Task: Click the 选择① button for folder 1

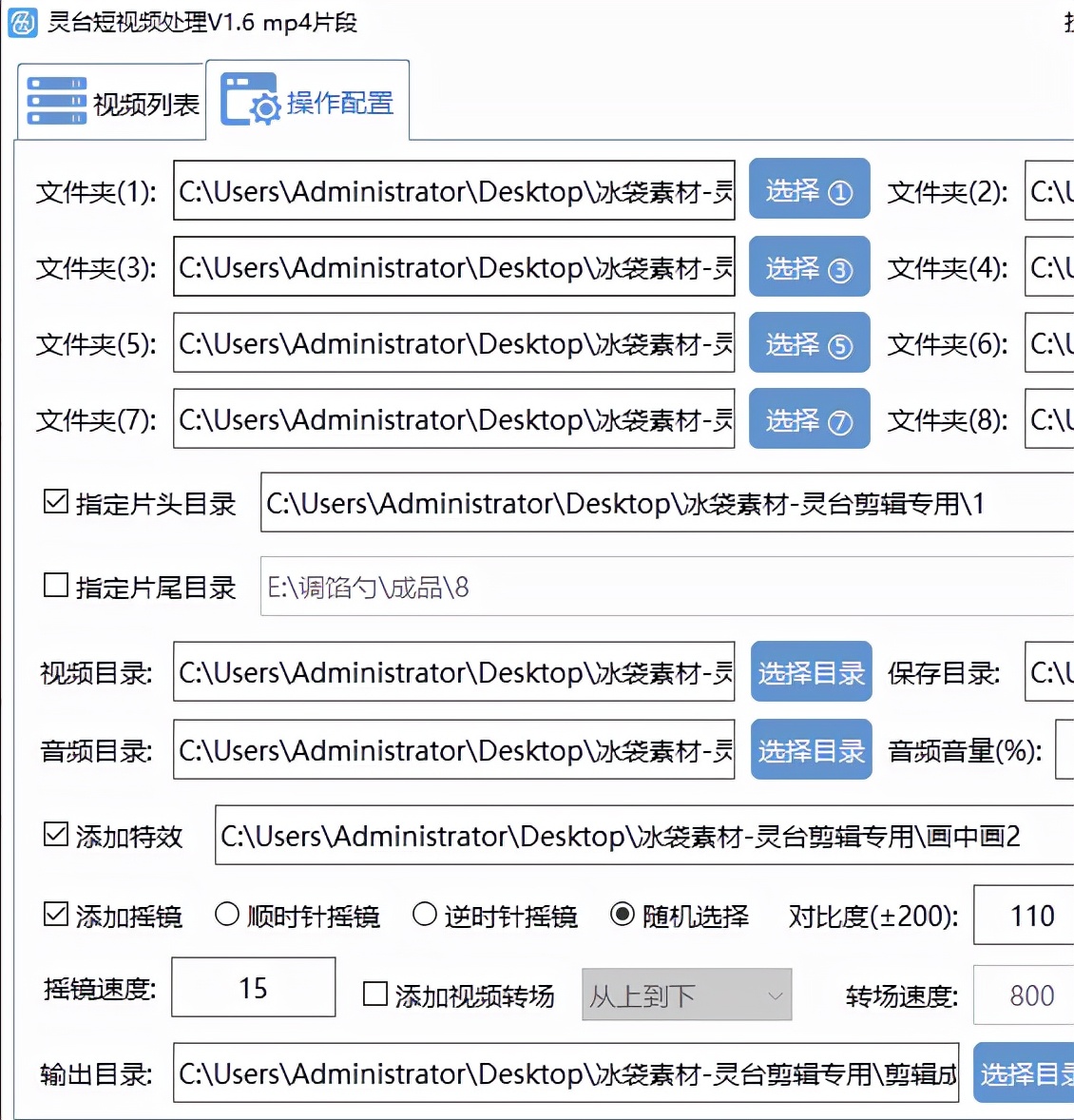Action: pos(809,189)
